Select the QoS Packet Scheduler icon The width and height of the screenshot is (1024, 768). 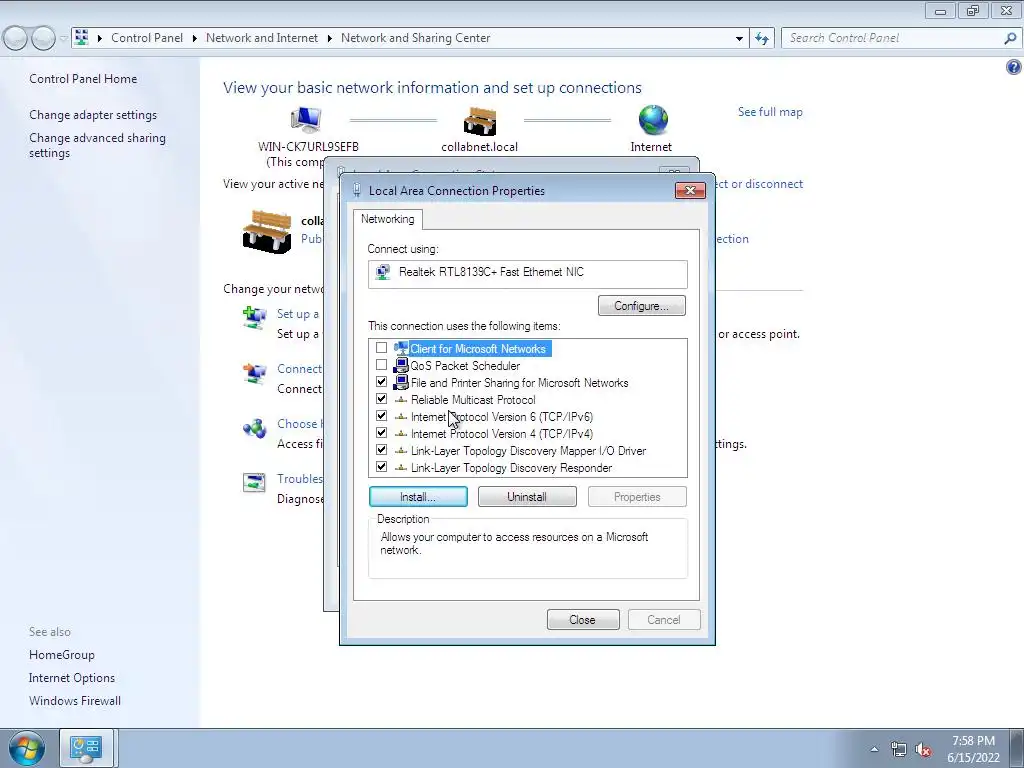click(x=401, y=366)
